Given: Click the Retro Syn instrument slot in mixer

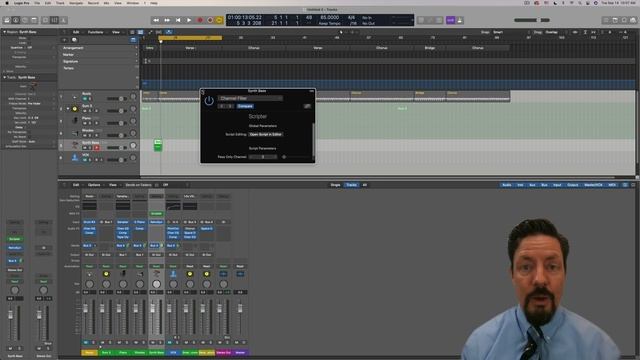Looking at the screenshot, I should pos(156,222).
